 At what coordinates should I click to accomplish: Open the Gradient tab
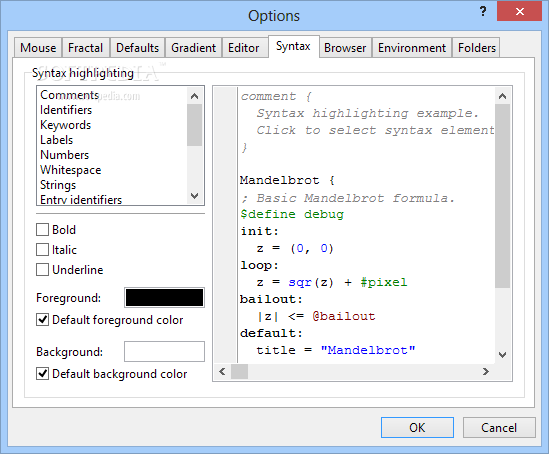193,48
